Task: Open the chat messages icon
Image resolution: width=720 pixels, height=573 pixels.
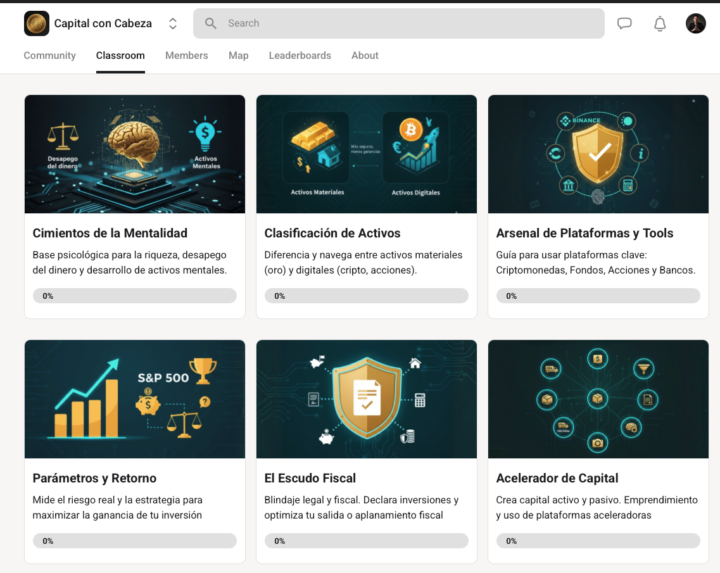Action: [x=624, y=24]
